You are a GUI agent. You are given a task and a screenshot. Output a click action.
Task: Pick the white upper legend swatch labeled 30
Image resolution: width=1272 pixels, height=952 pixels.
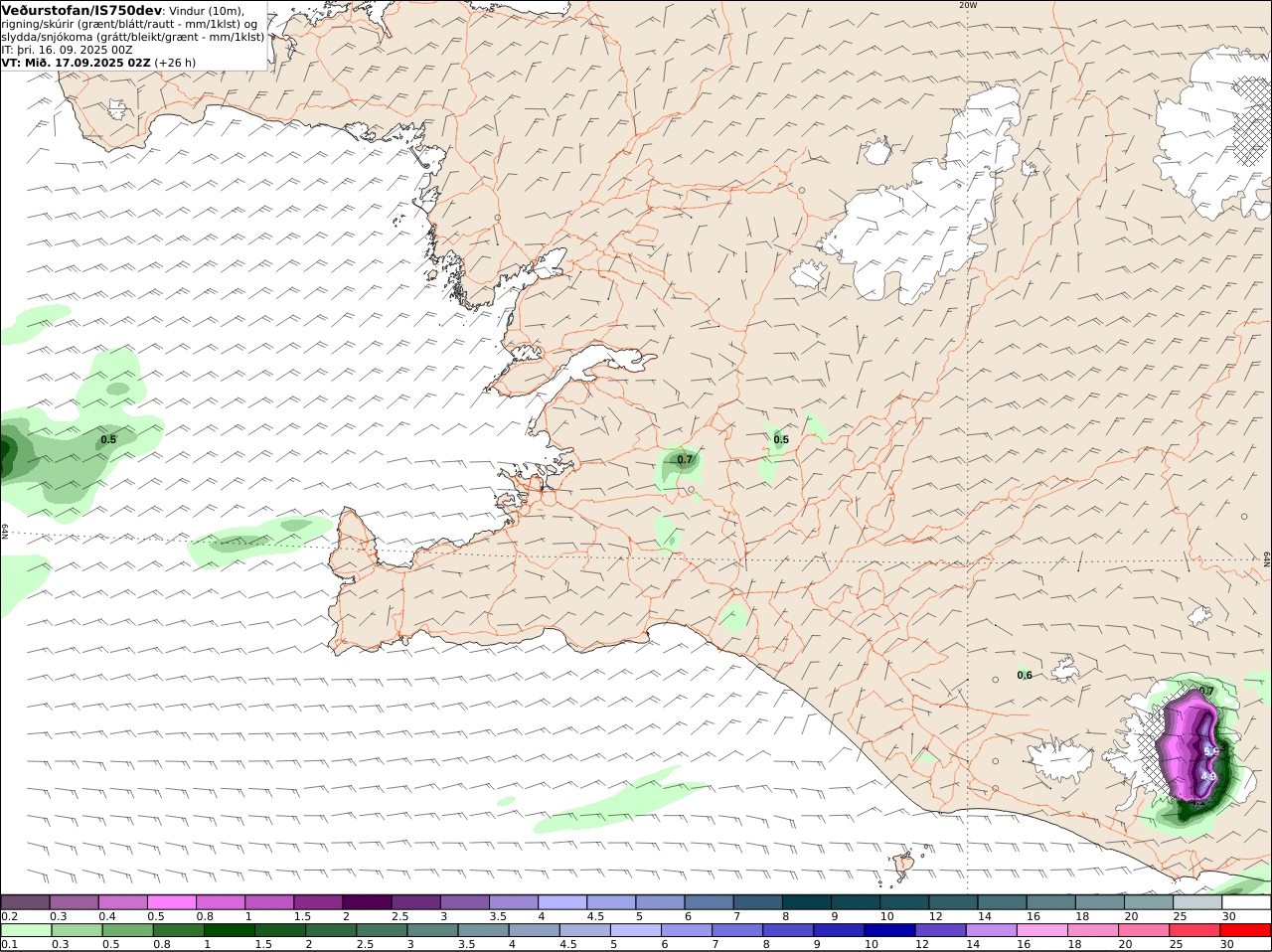click(1247, 901)
